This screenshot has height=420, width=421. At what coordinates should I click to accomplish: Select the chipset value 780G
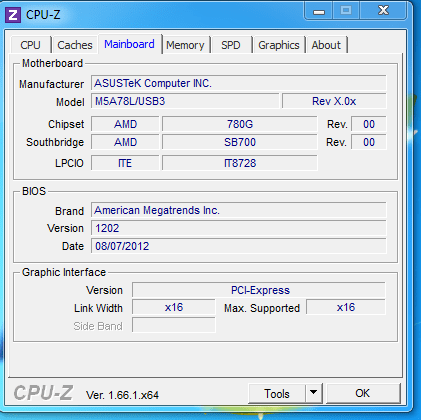coord(240,124)
